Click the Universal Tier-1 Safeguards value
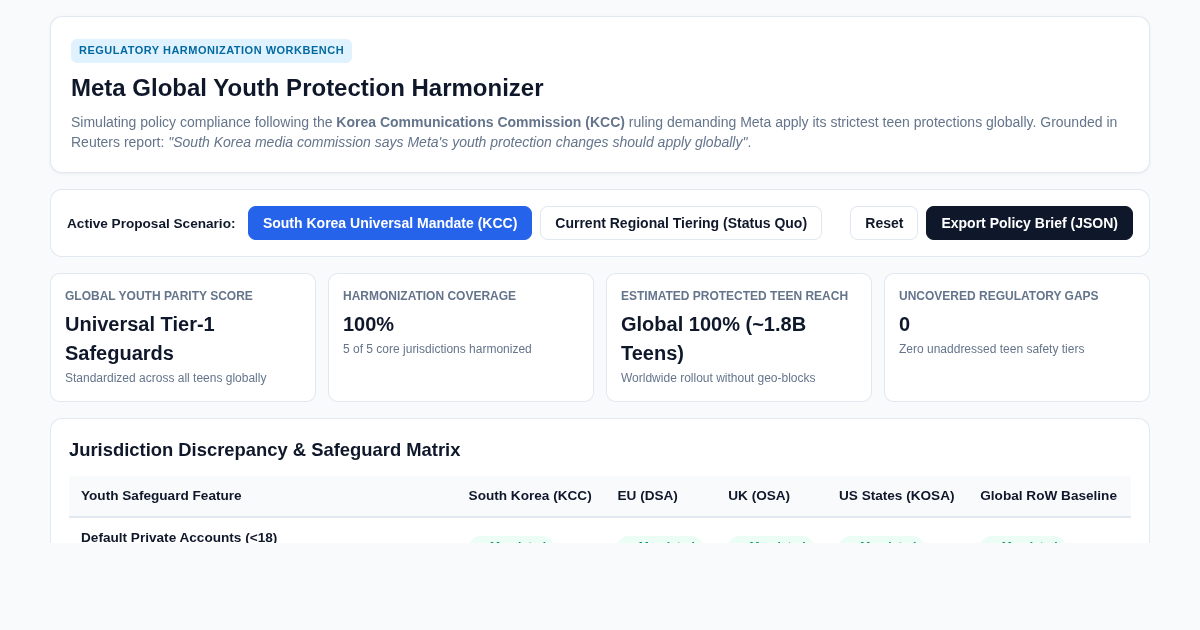This screenshot has height=630, width=1200. coord(140,338)
